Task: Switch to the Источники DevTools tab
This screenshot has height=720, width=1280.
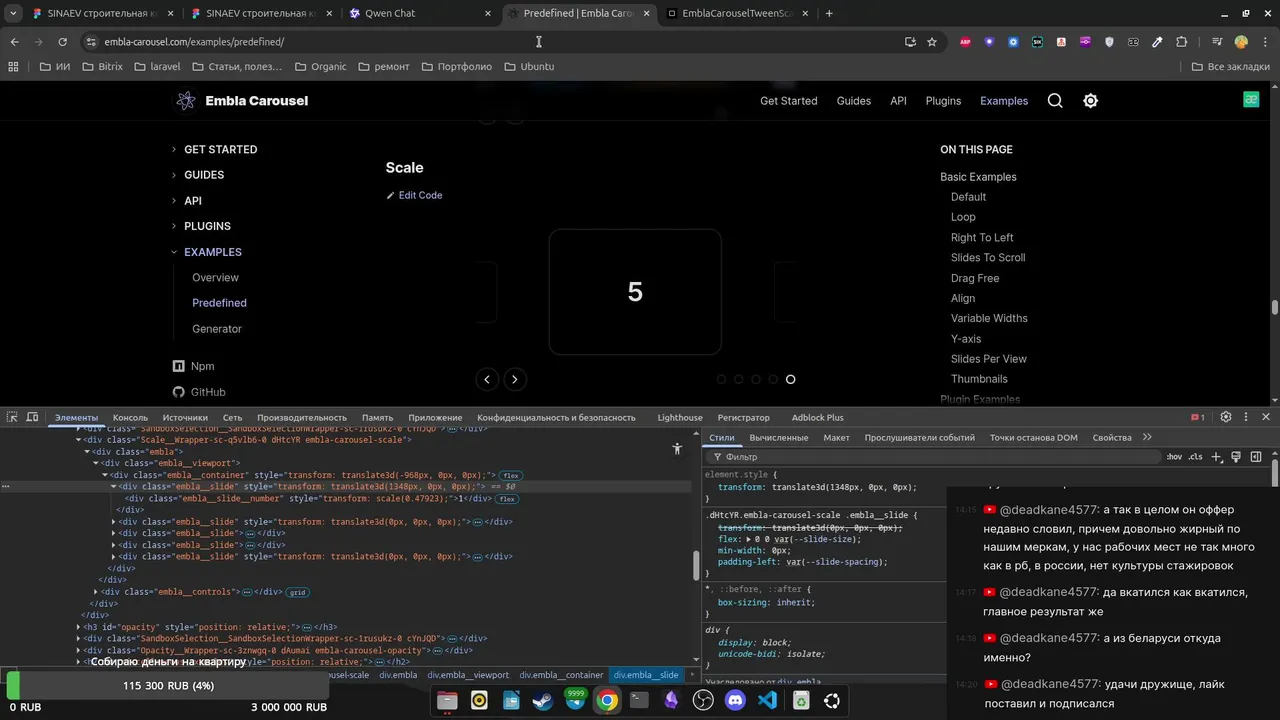Action: coord(185,417)
